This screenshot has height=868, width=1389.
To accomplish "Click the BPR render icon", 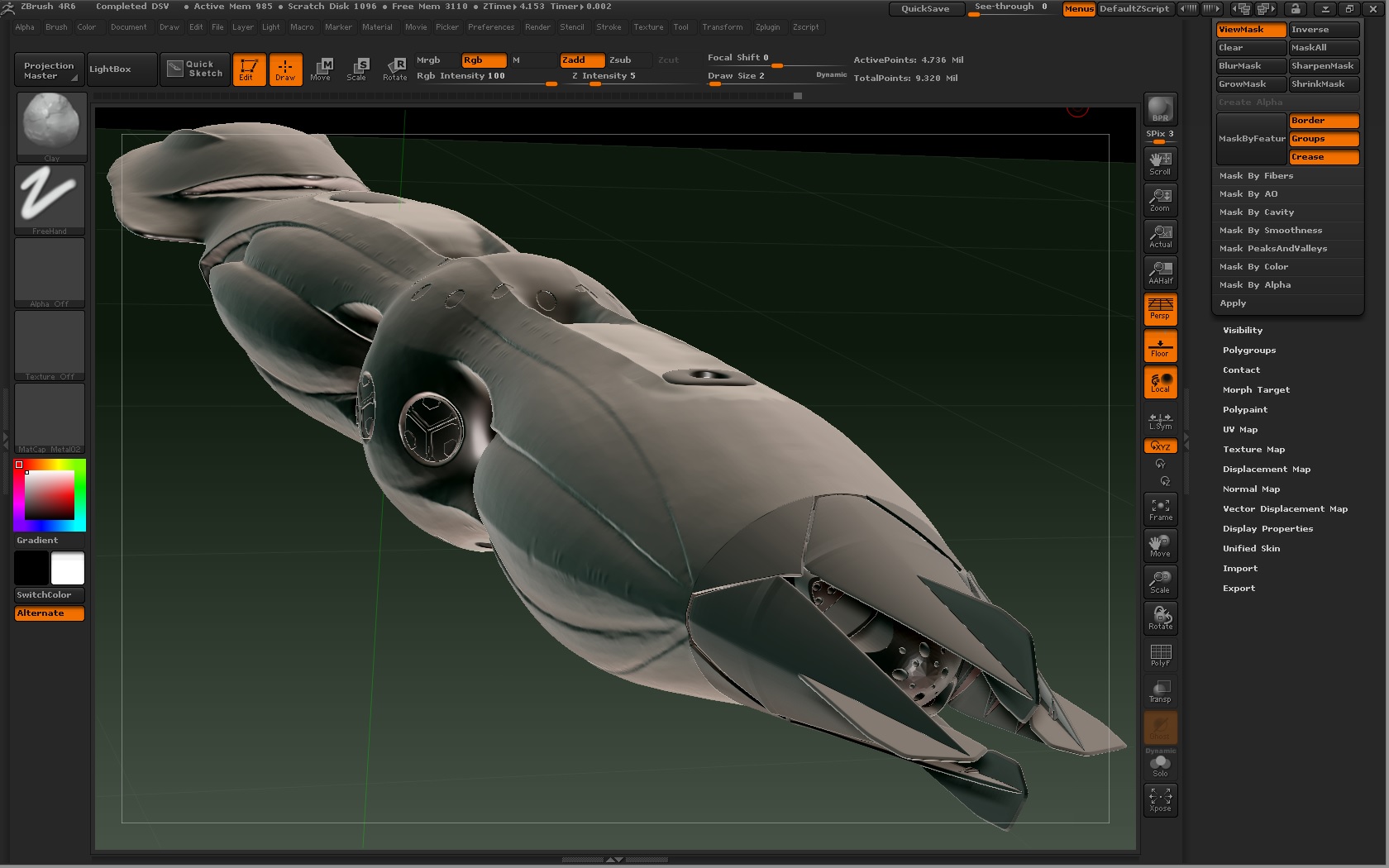I will coord(1159,108).
